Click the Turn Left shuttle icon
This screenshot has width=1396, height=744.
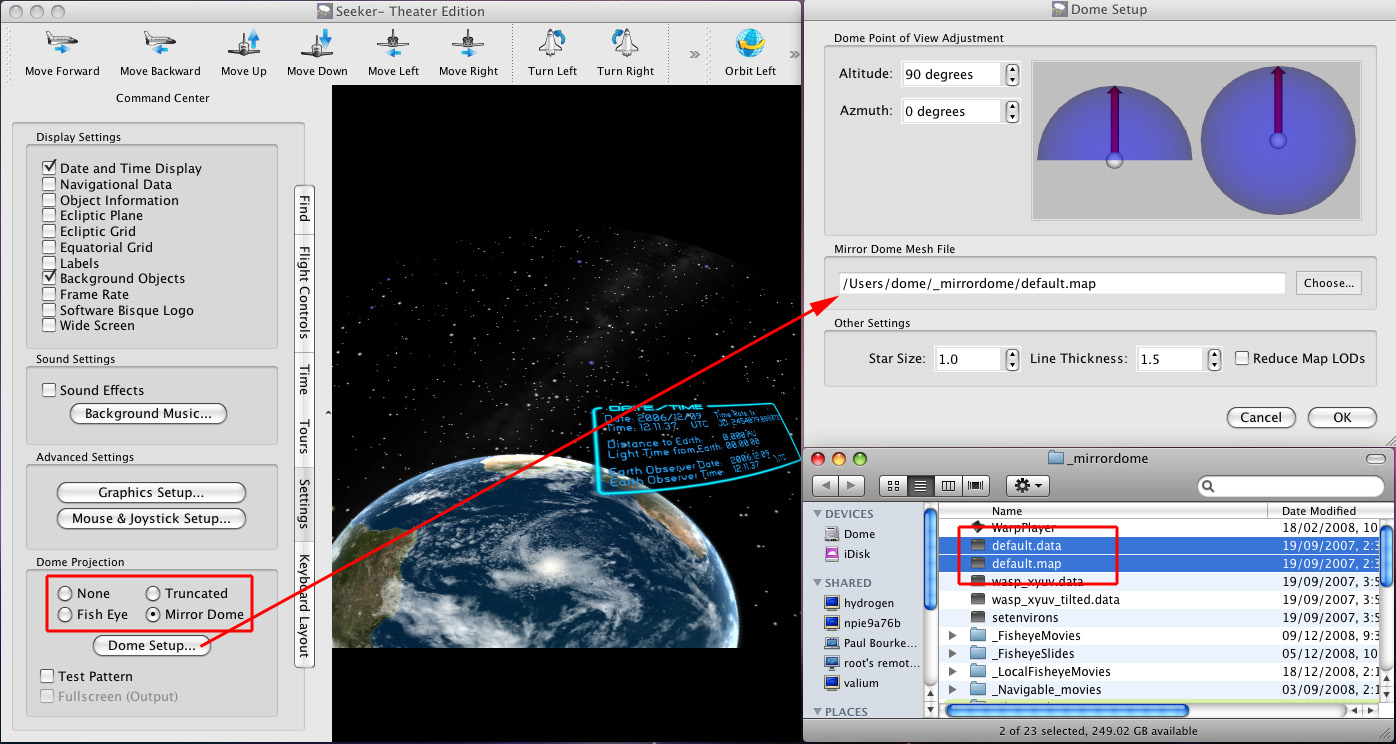(552, 44)
